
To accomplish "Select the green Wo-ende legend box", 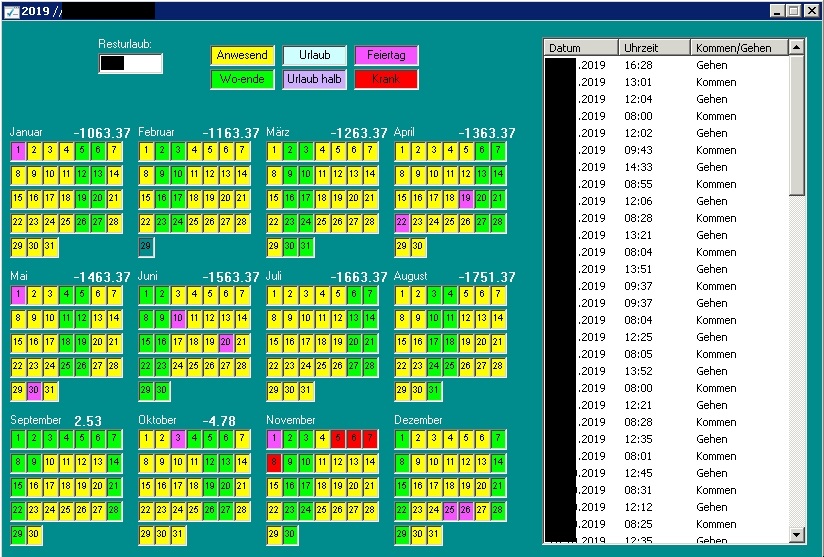I will click(x=242, y=79).
